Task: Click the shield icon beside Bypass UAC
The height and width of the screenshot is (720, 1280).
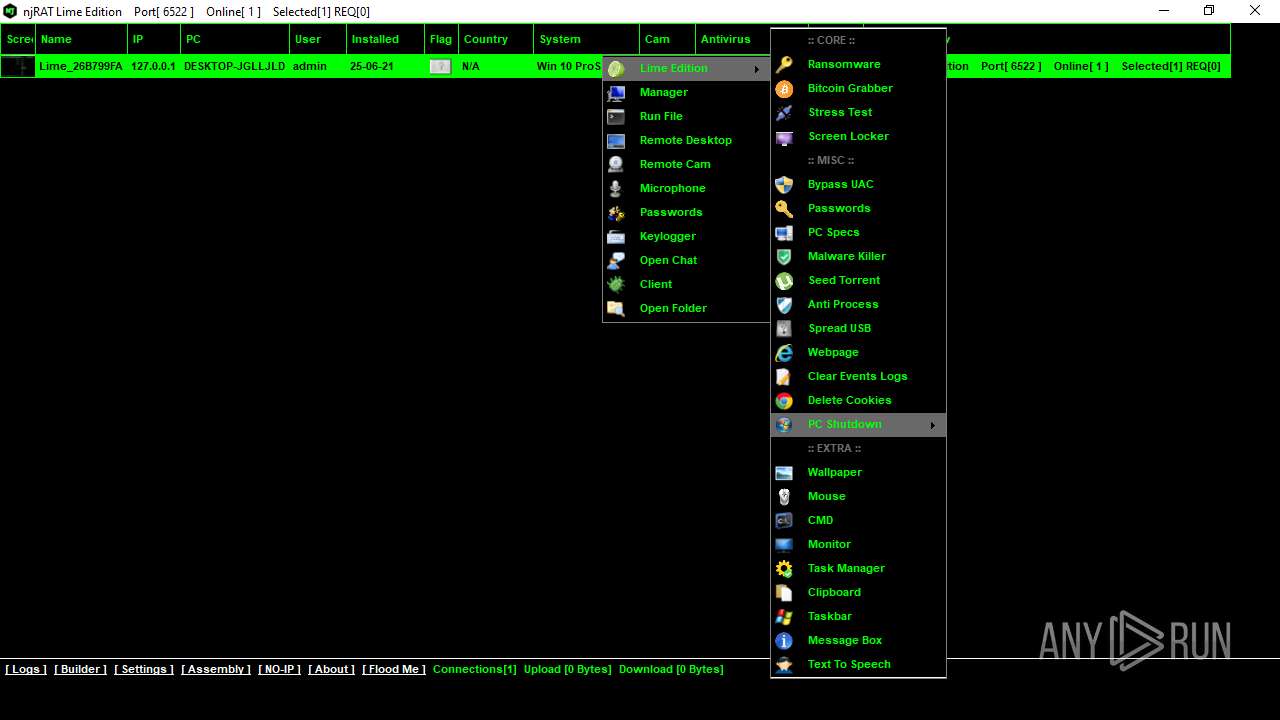Action: coord(785,184)
